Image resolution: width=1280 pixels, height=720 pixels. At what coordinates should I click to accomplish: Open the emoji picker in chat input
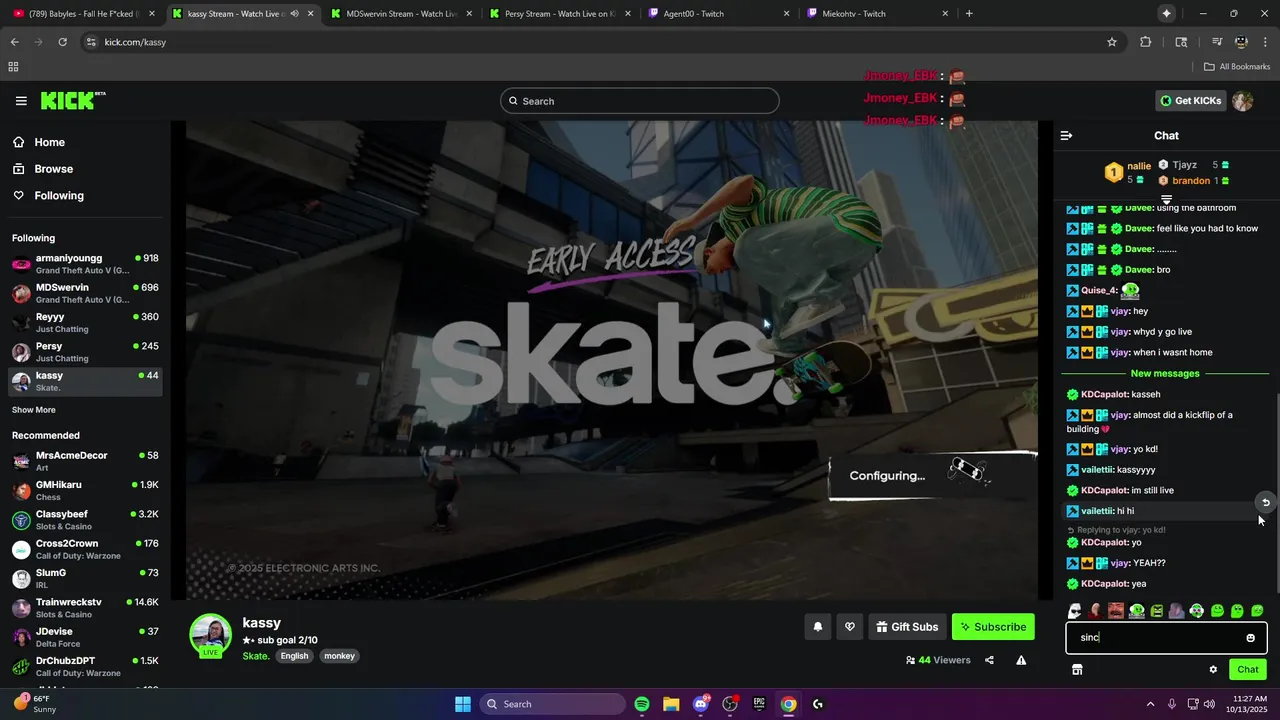coord(1250,638)
